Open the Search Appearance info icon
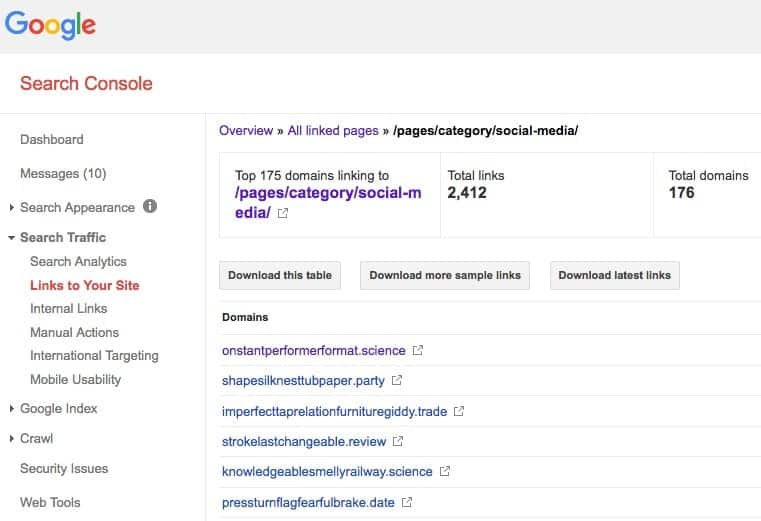The image size is (761, 521). (x=150, y=206)
